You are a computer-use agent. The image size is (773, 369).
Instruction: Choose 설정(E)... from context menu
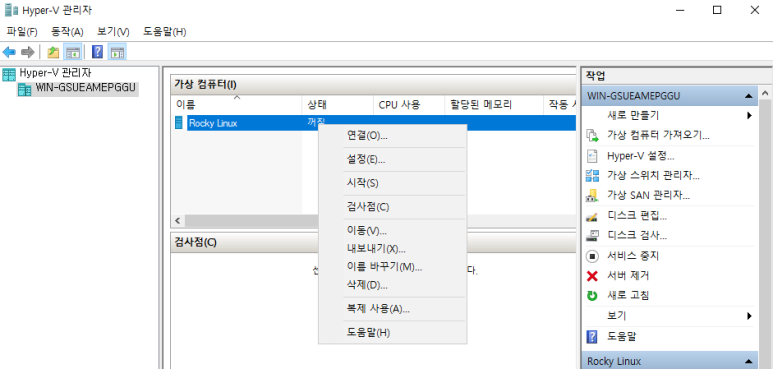(x=392, y=160)
